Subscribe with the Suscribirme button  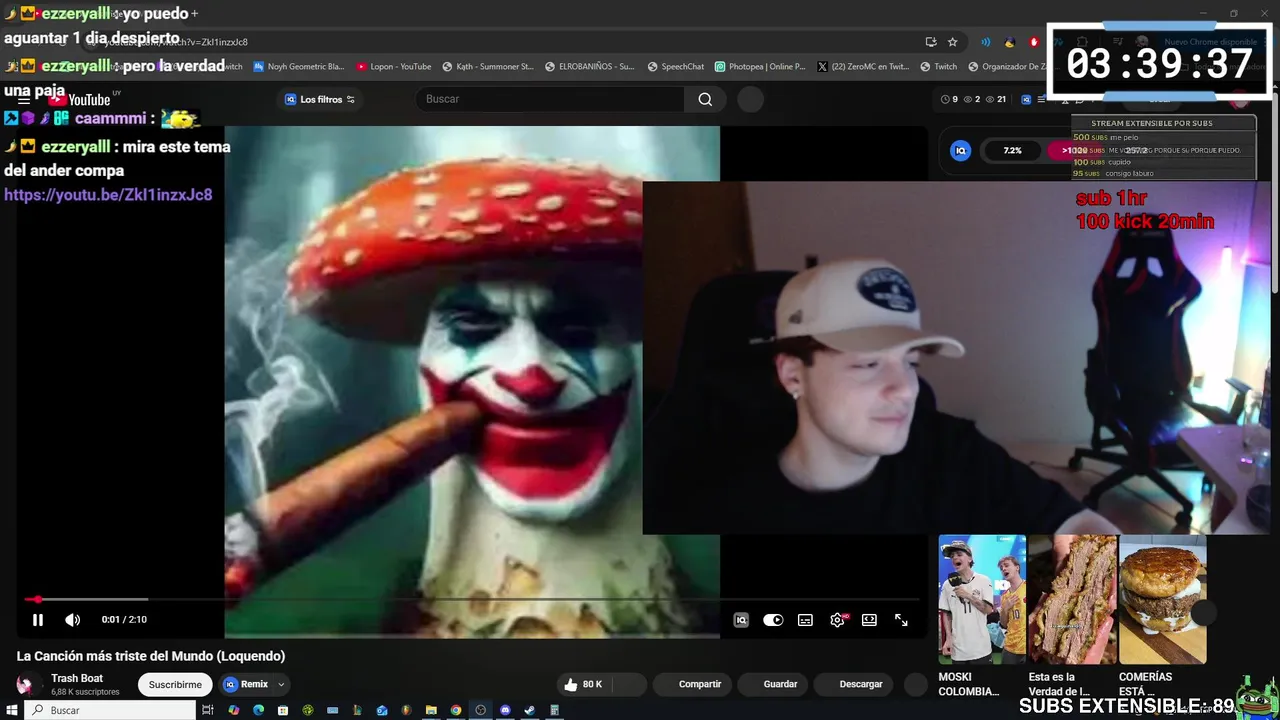[175, 685]
